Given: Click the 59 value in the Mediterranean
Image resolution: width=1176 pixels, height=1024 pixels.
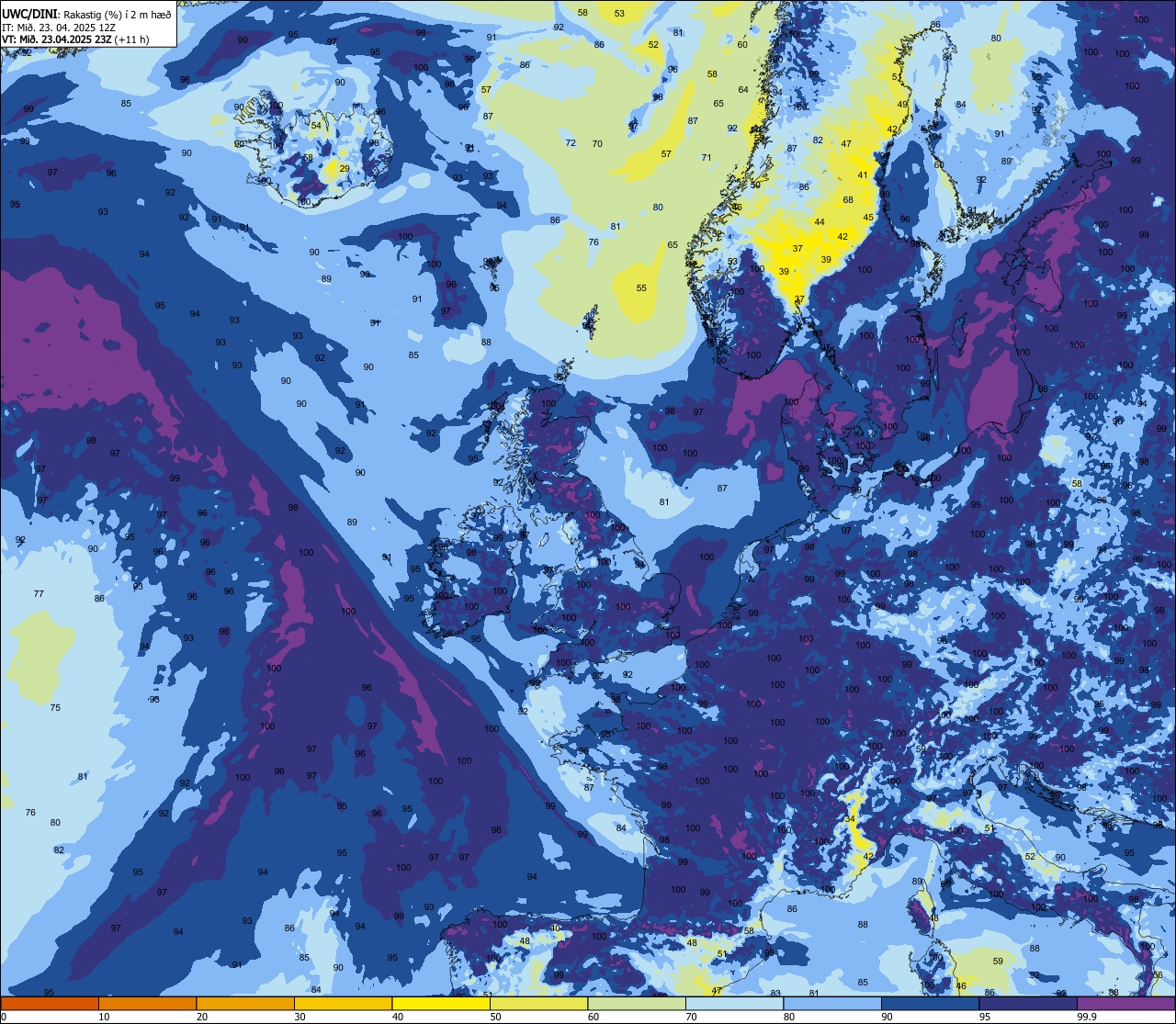Looking at the screenshot, I should (x=998, y=962).
